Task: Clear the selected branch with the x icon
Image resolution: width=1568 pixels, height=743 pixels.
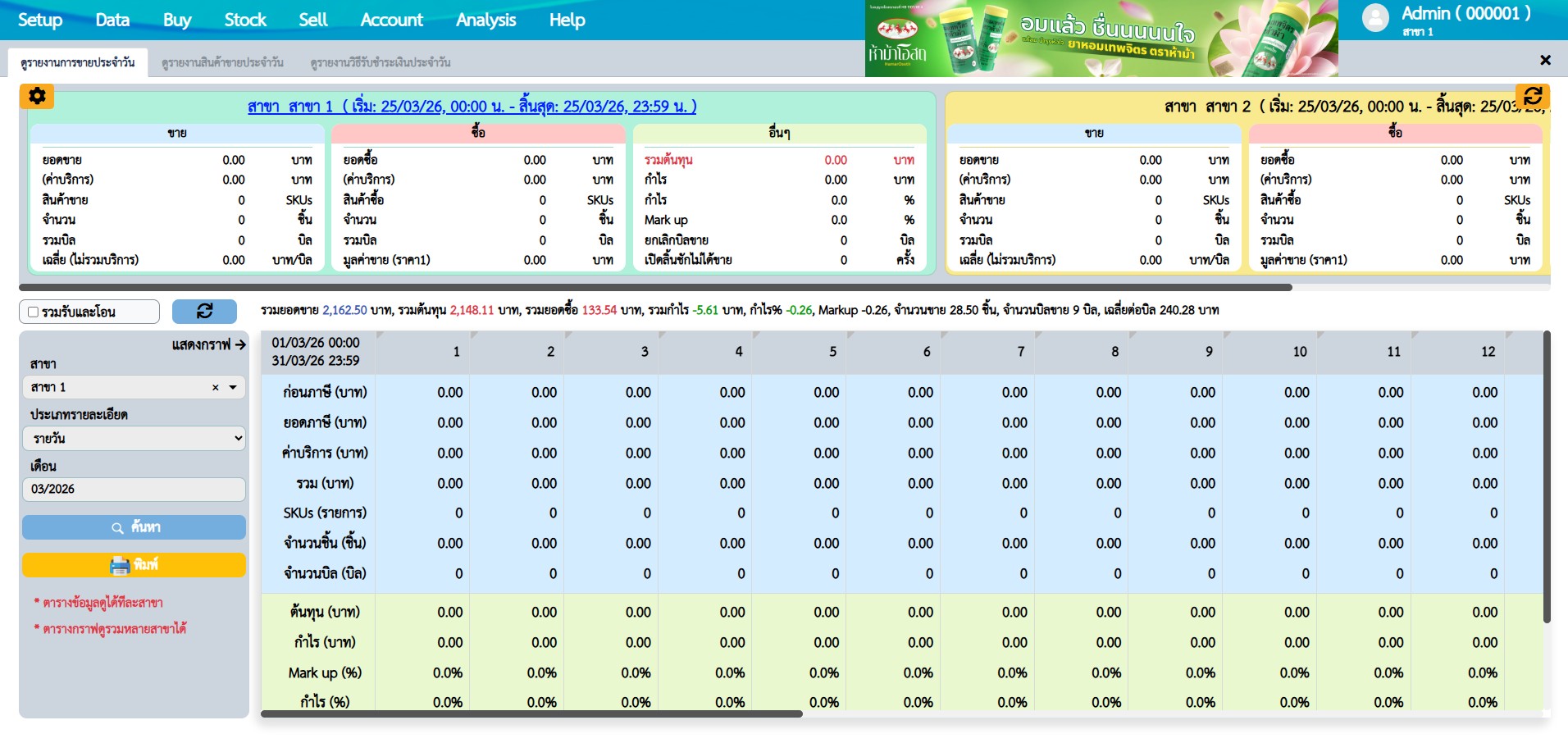Action: 216,388
